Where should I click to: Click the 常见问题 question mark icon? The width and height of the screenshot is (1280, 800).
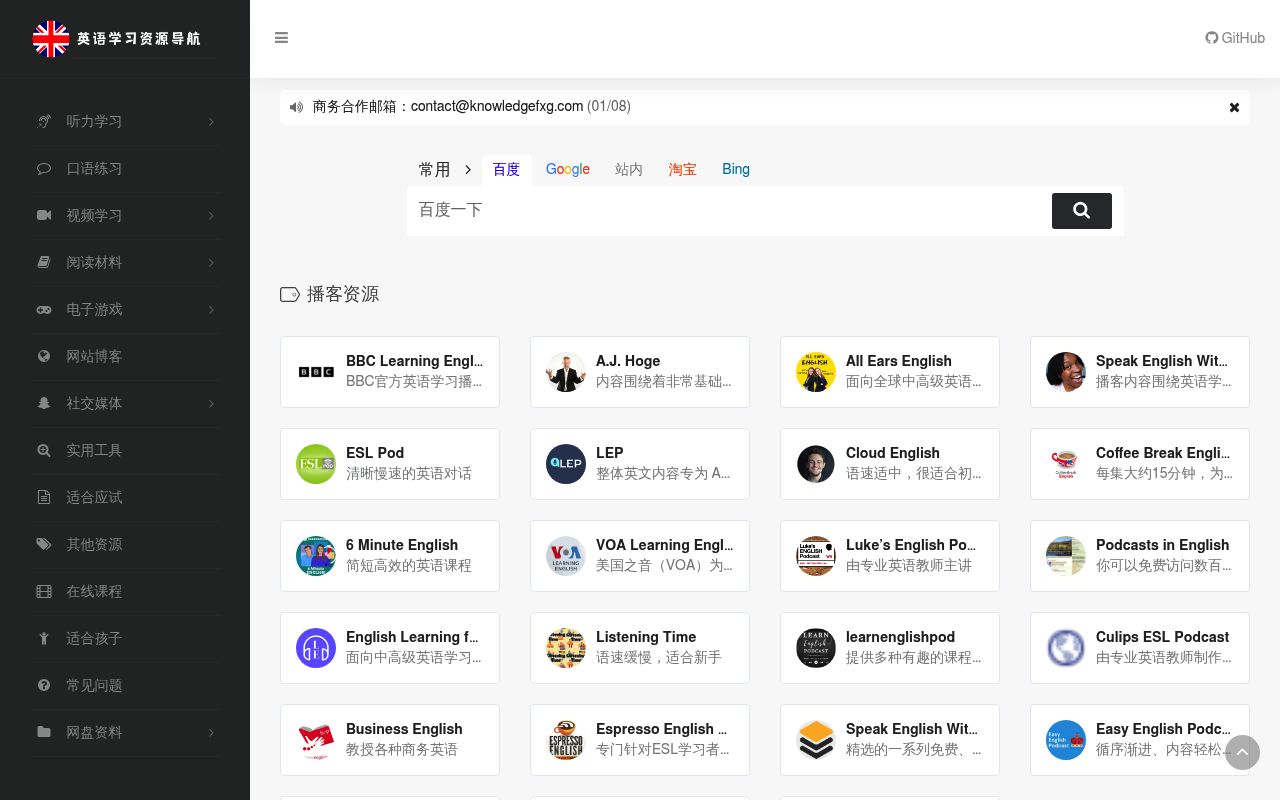click(44, 686)
